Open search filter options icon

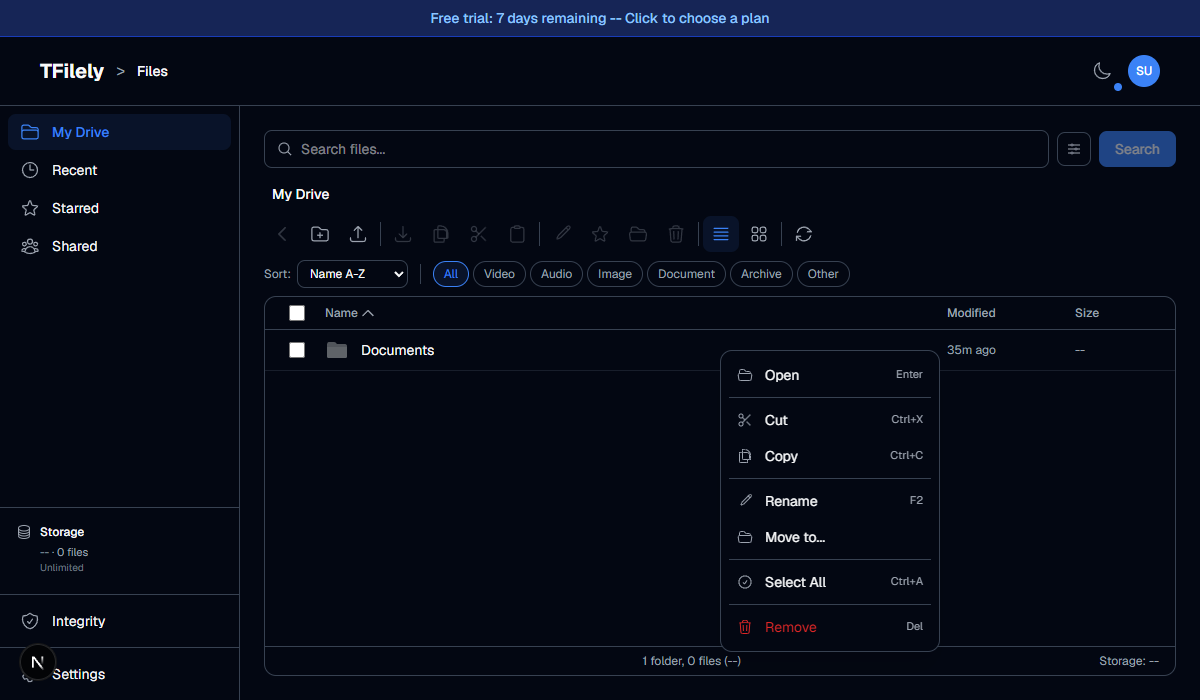tap(1074, 149)
